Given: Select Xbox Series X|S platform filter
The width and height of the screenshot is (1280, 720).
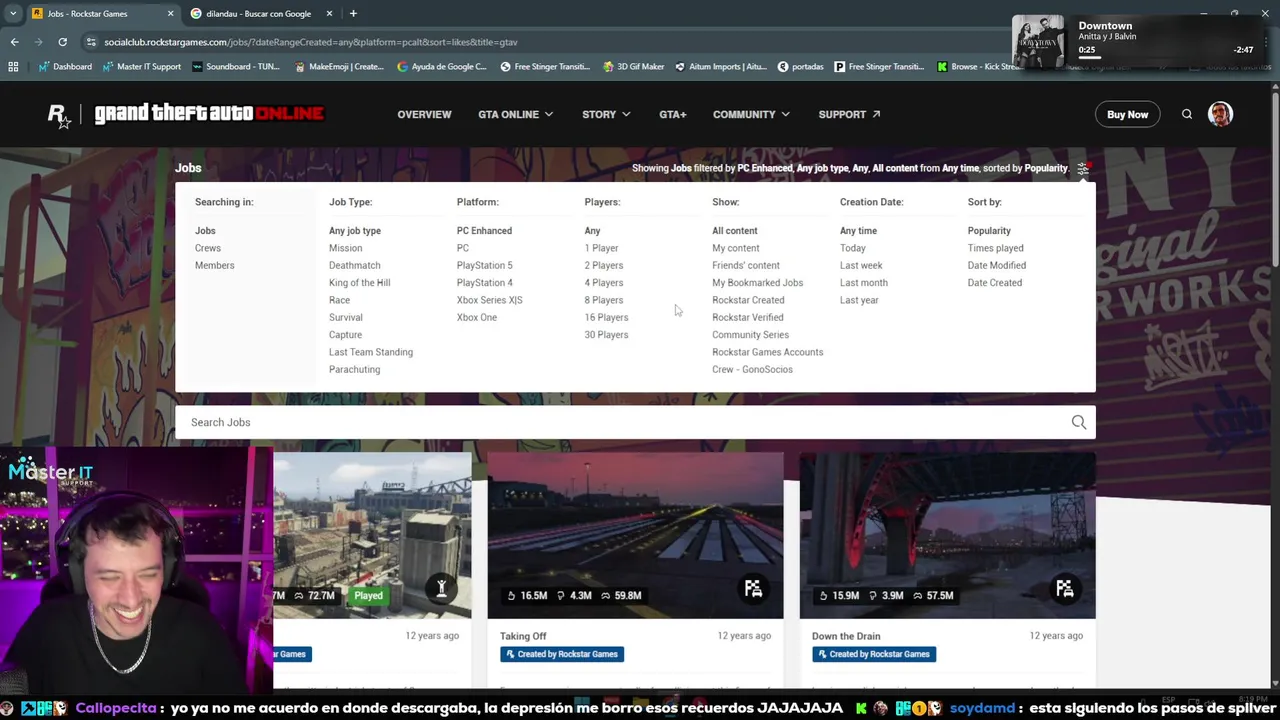Looking at the screenshot, I should click(489, 300).
